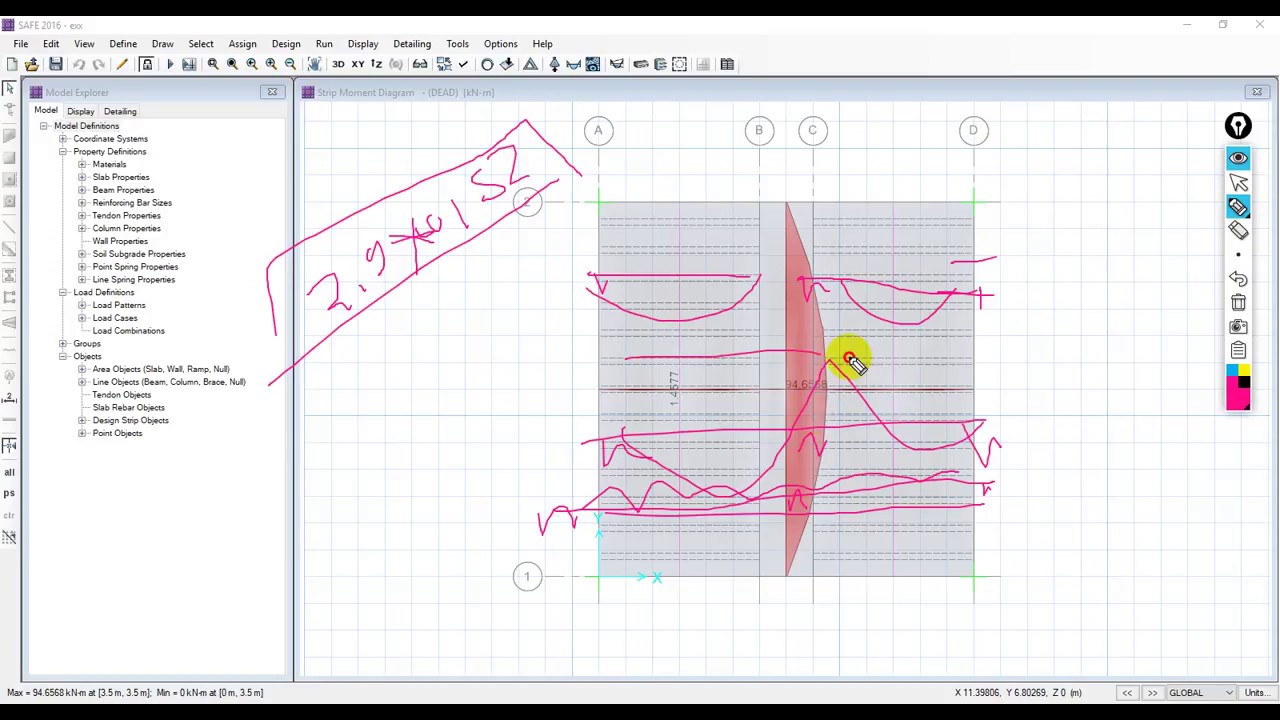Image resolution: width=1280 pixels, height=720 pixels.
Task: Click the detailing table icon at toolbar end
Action: click(727, 64)
